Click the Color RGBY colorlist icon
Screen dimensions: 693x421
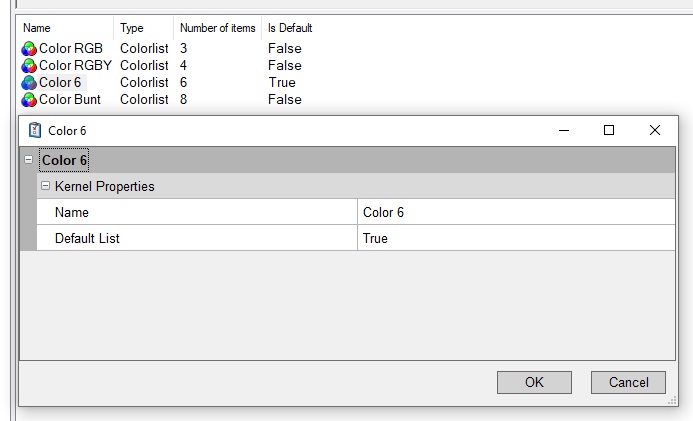pos(29,66)
